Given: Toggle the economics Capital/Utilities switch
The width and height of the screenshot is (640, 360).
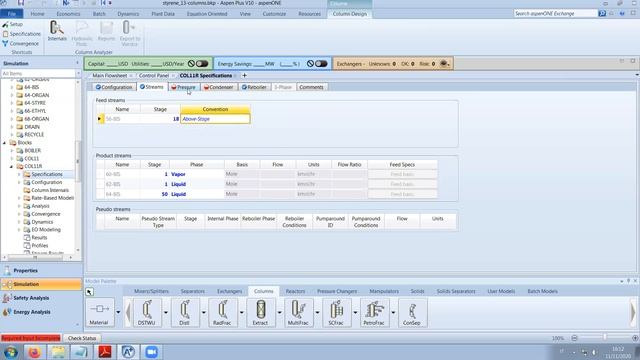Looking at the screenshot, I should [x=202, y=64].
